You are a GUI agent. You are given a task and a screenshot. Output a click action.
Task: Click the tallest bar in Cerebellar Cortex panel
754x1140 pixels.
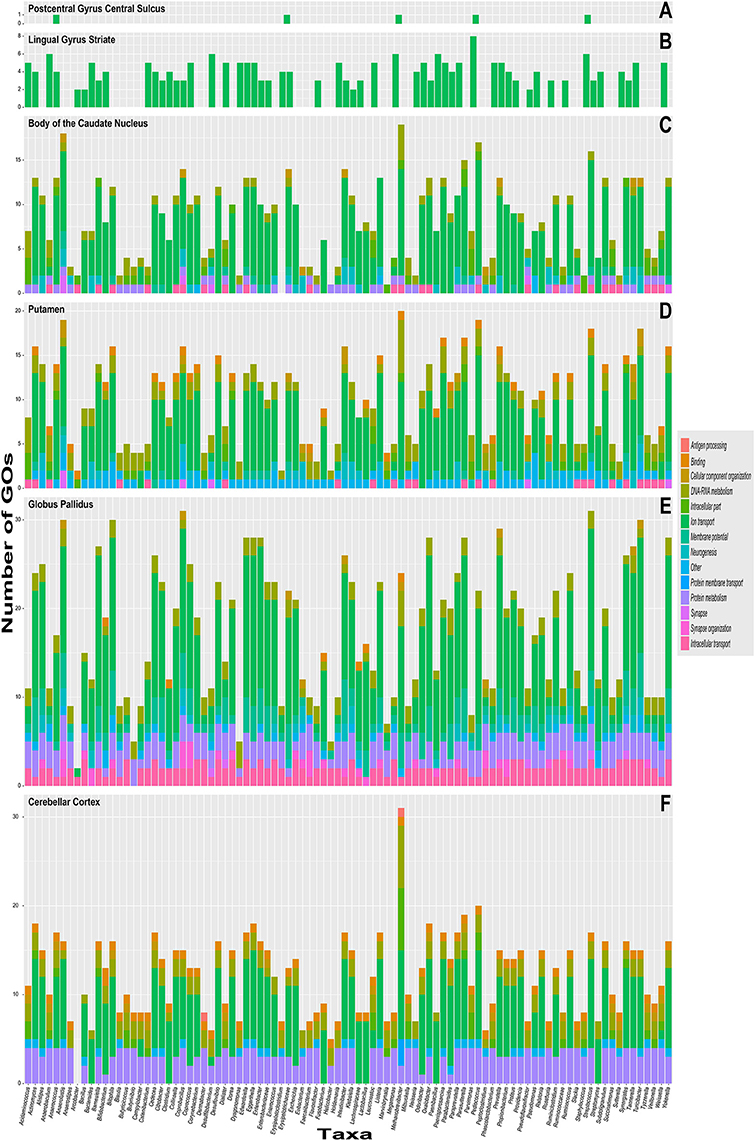(401, 945)
